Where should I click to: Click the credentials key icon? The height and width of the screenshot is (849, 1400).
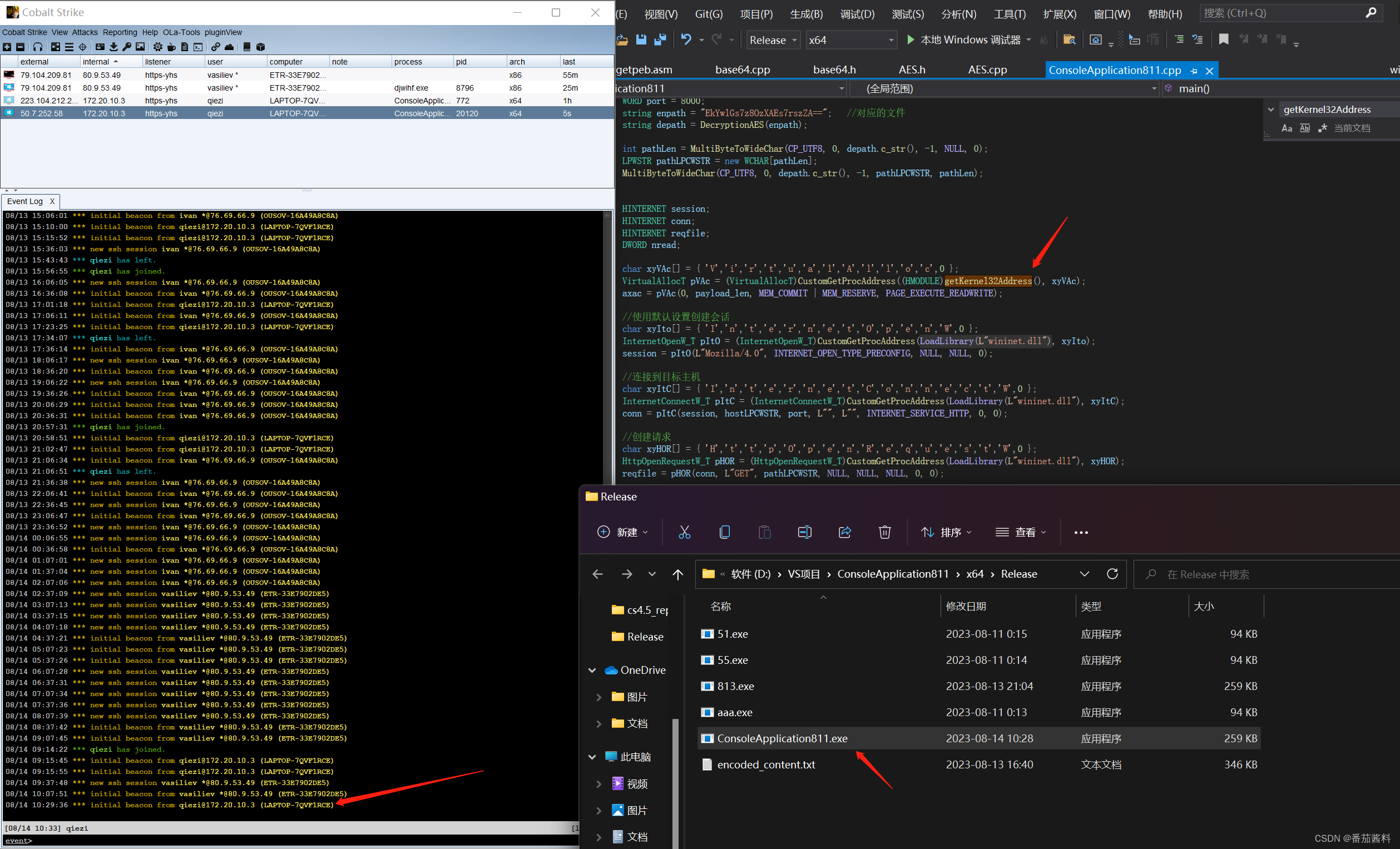pos(127,47)
